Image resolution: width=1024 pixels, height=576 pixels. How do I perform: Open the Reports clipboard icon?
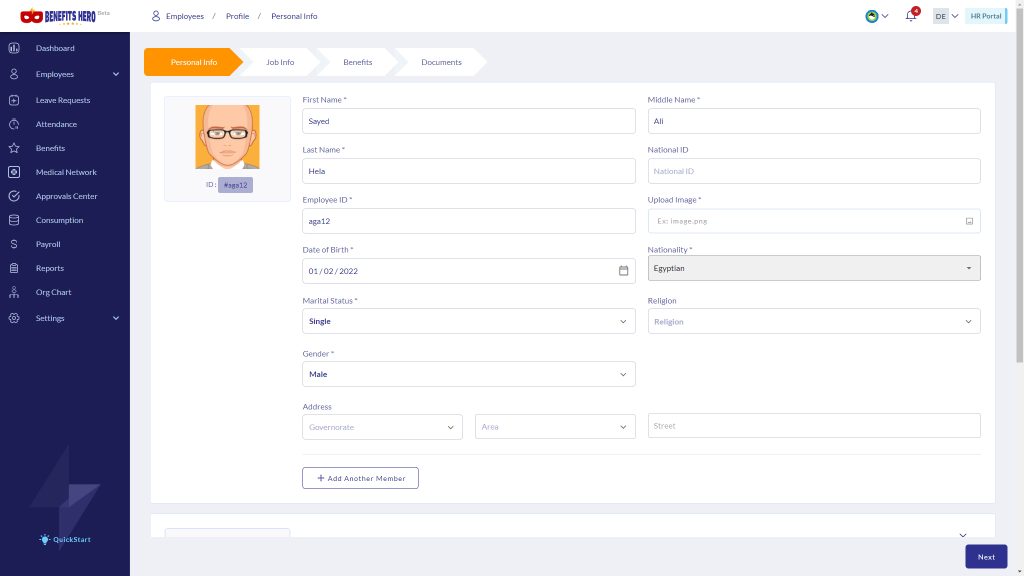[14, 268]
